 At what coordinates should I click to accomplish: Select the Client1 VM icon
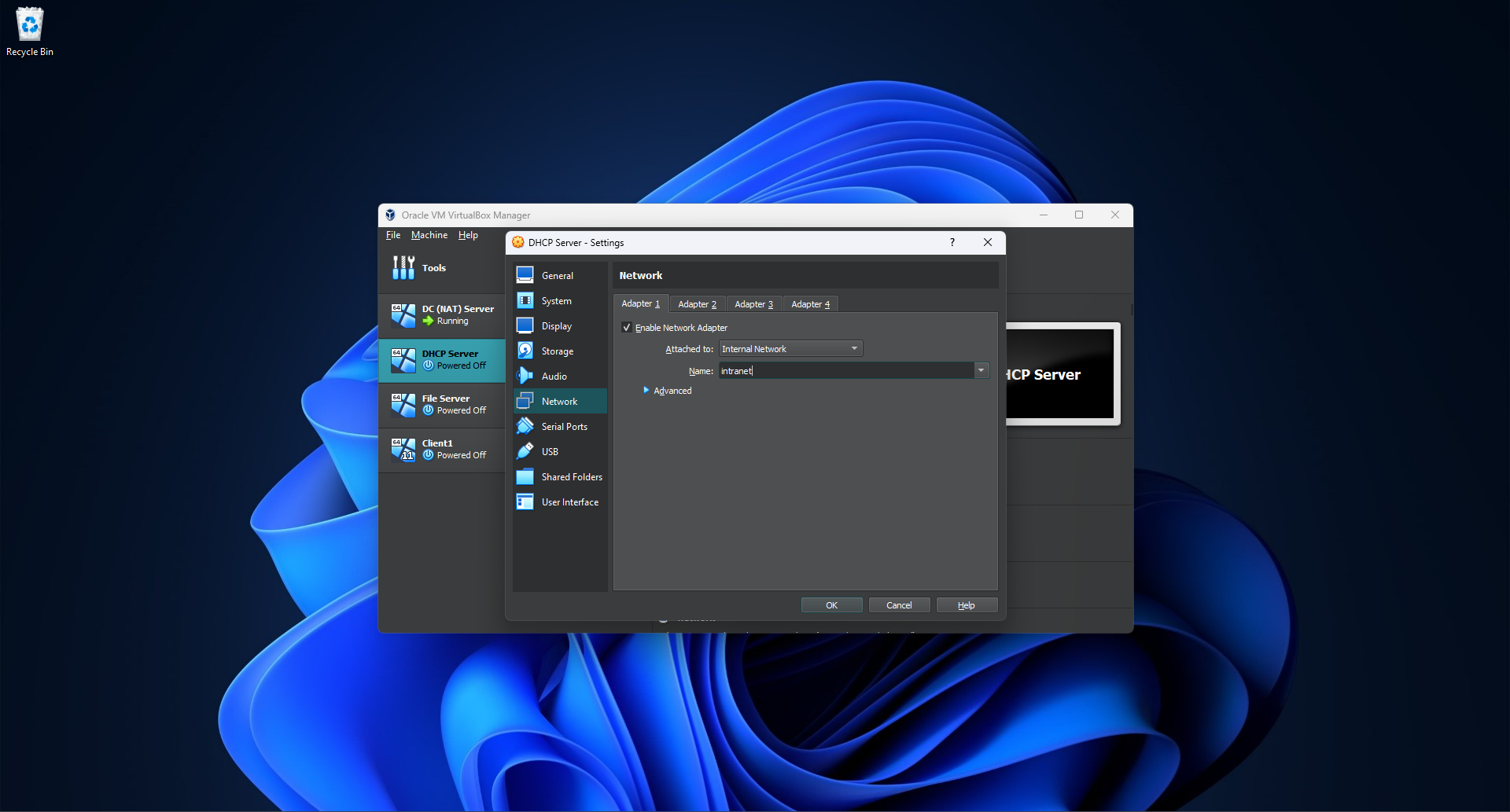403,450
